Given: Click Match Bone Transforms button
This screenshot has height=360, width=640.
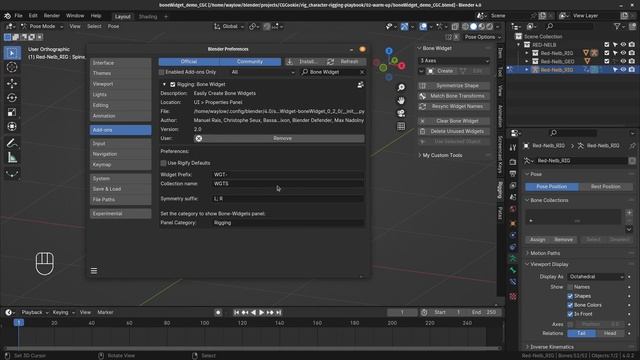Looking at the screenshot, I should click(x=454, y=96).
